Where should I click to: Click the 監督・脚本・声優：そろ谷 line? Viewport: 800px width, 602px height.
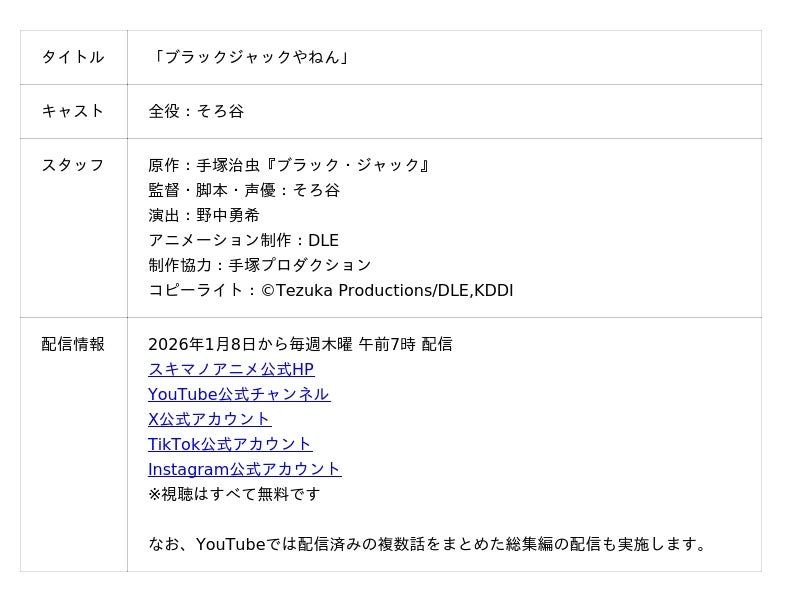244,190
